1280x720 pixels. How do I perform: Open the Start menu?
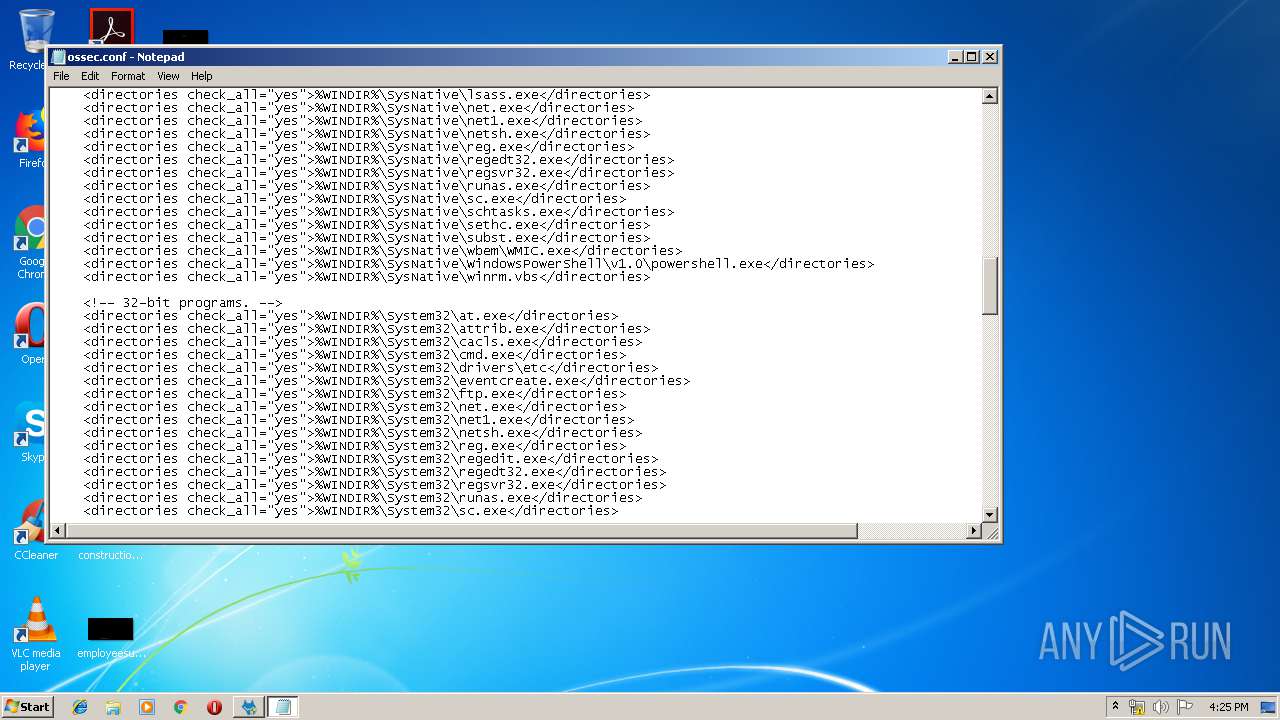tap(28, 707)
